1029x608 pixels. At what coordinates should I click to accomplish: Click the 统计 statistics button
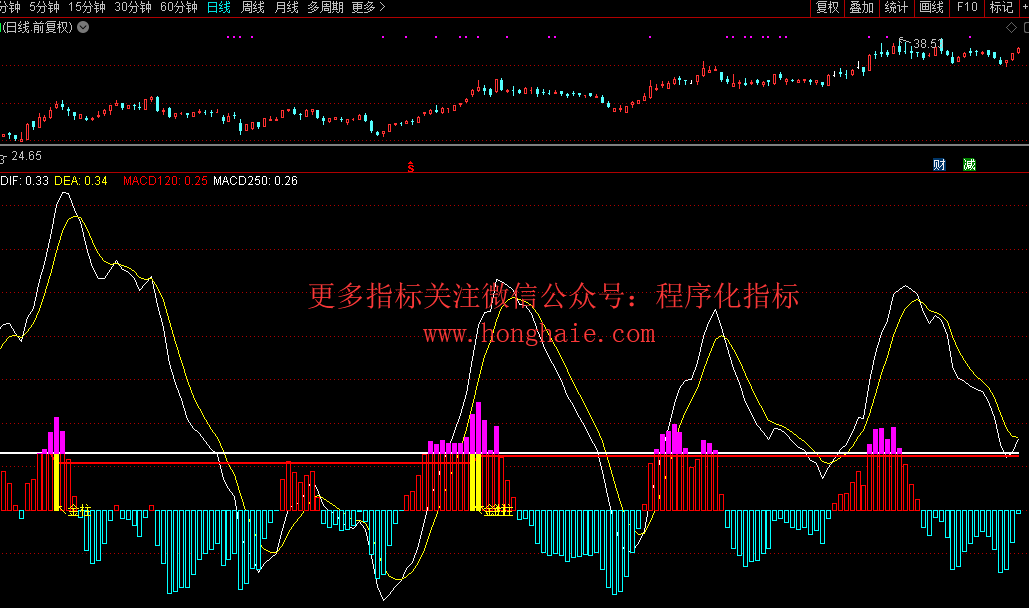[897, 8]
